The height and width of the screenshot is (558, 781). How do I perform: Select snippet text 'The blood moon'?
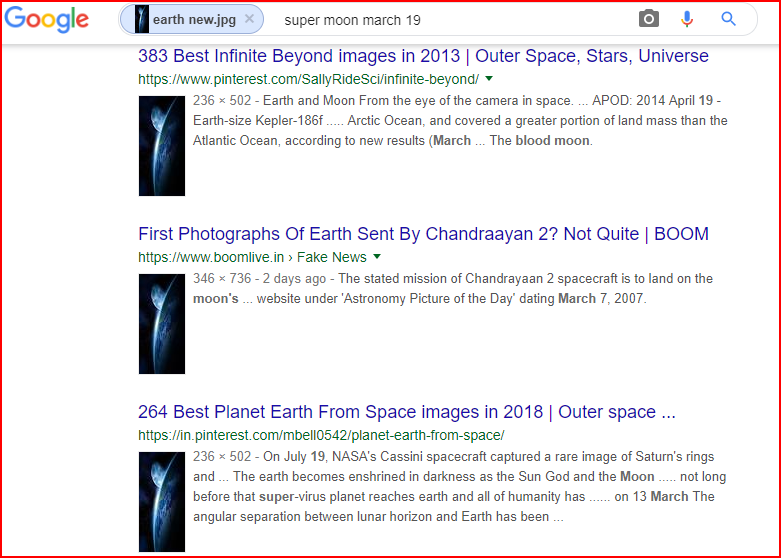pyautogui.click(x=540, y=141)
